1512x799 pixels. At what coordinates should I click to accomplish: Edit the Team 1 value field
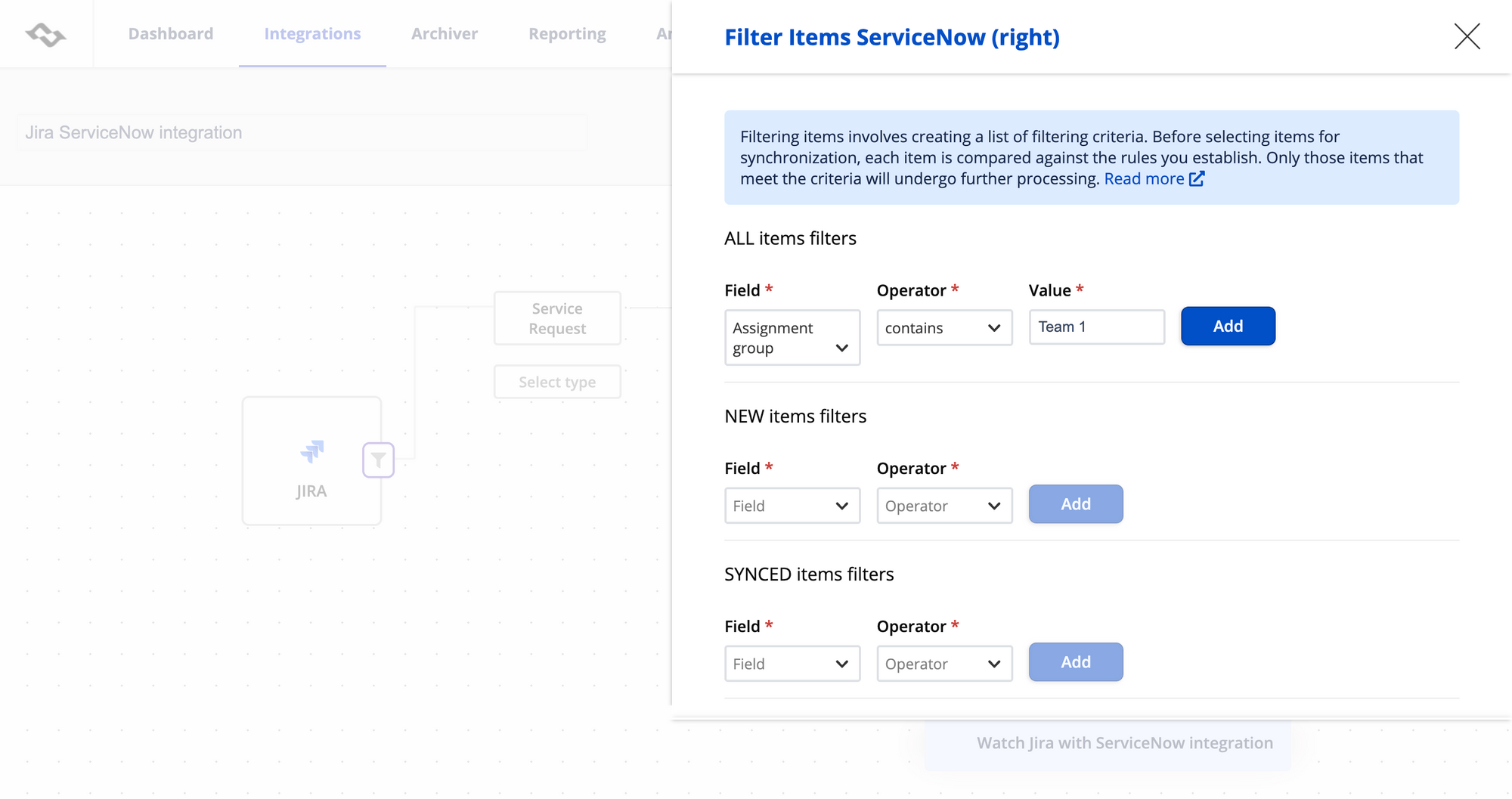(1095, 327)
